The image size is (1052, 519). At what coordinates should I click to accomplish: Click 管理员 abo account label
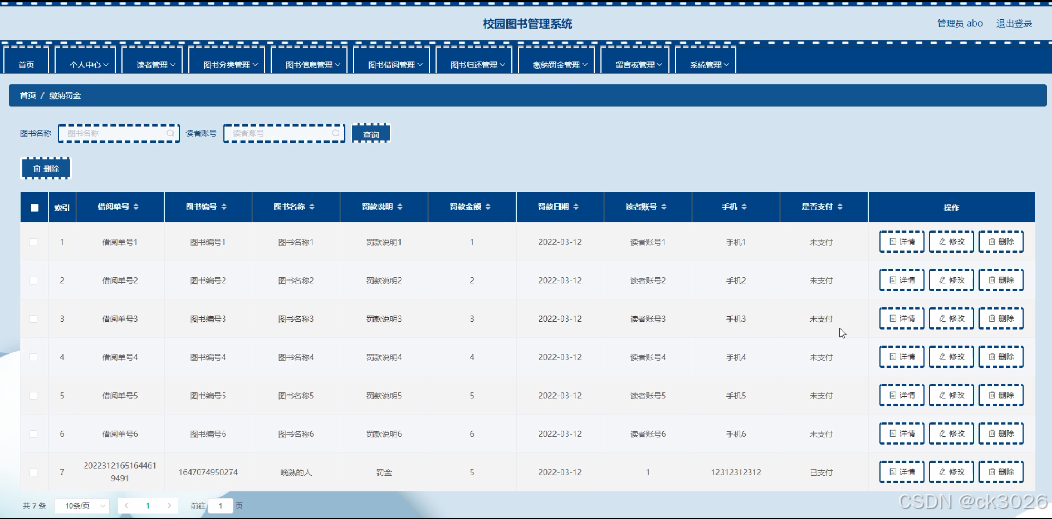point(960,23)
